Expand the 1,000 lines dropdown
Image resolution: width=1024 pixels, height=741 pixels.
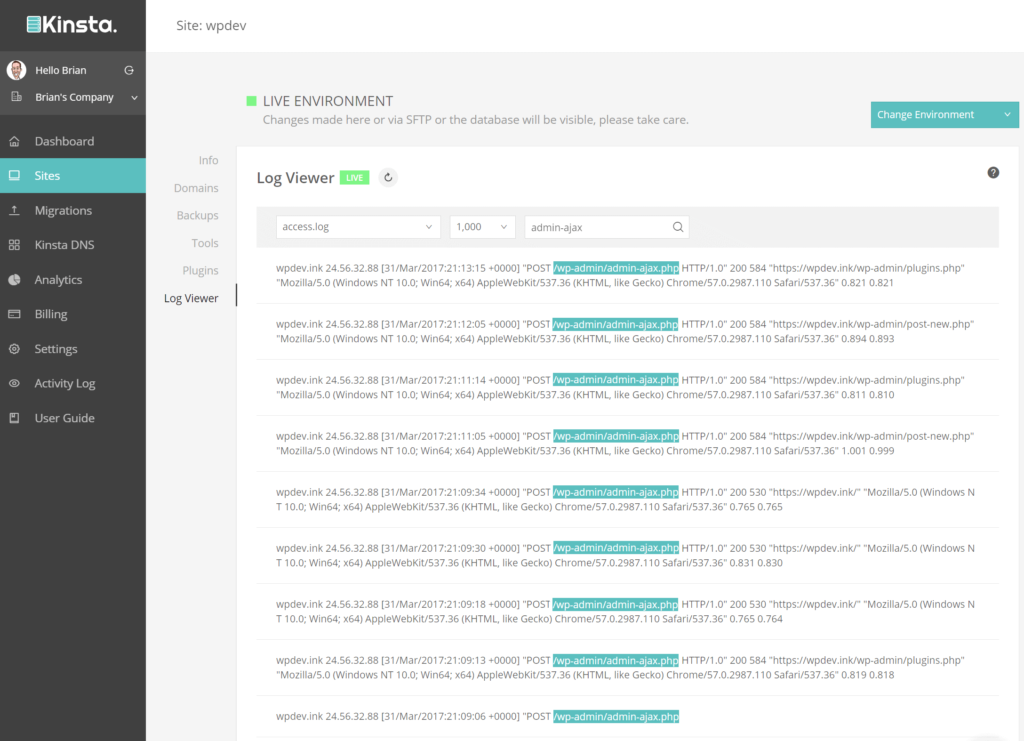pyautogui.click(x=482, y=227)
